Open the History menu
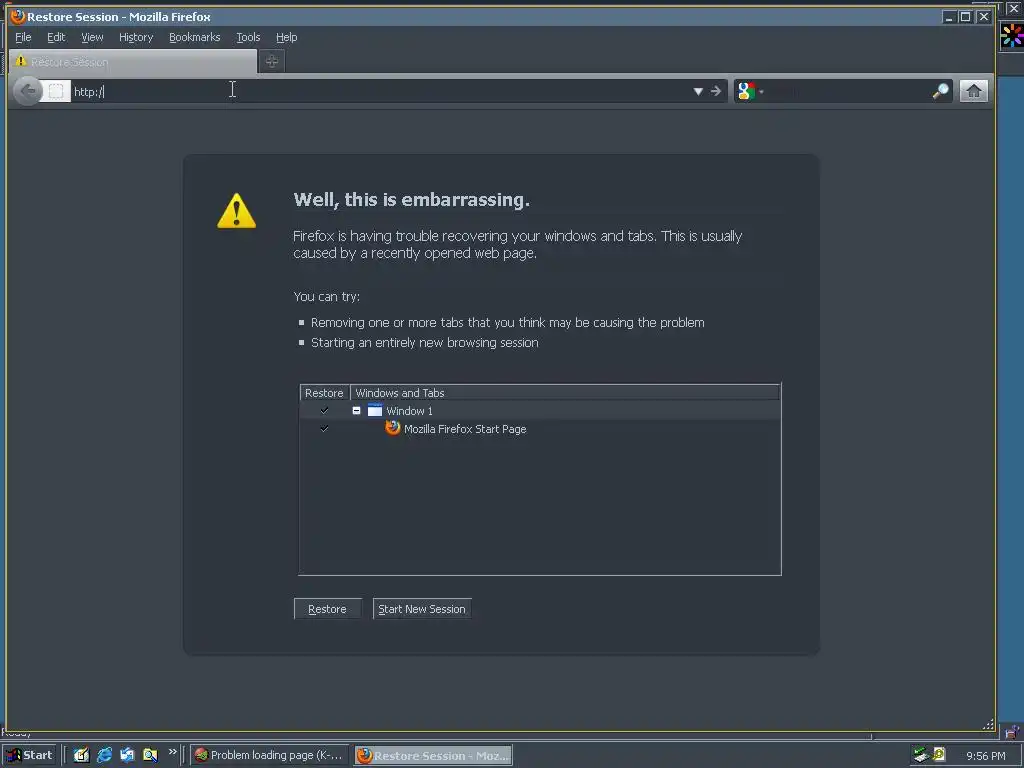 pyautogui.click(x=136, y=37)
